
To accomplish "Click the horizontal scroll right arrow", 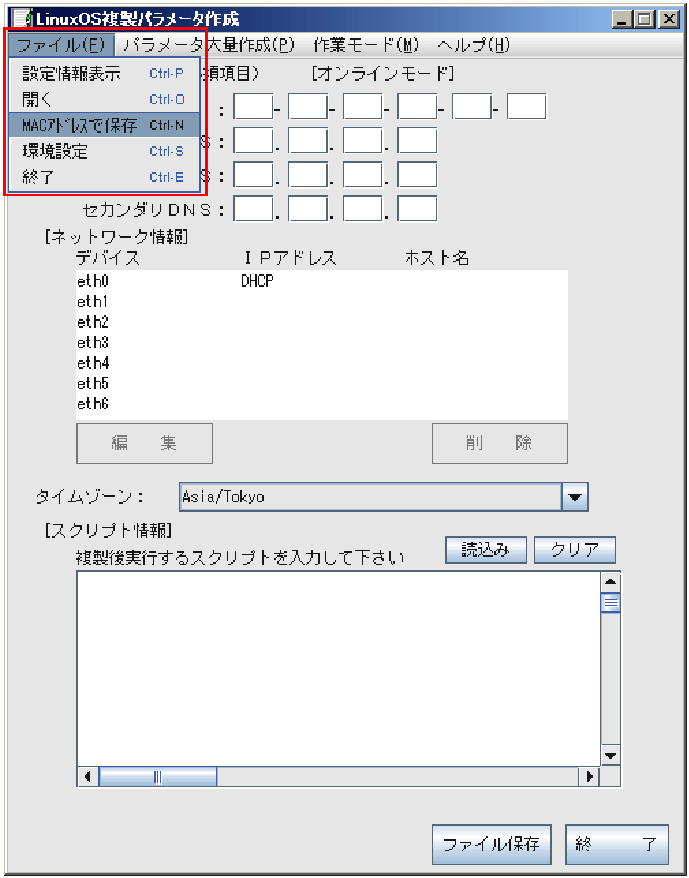I will (589, 777).
